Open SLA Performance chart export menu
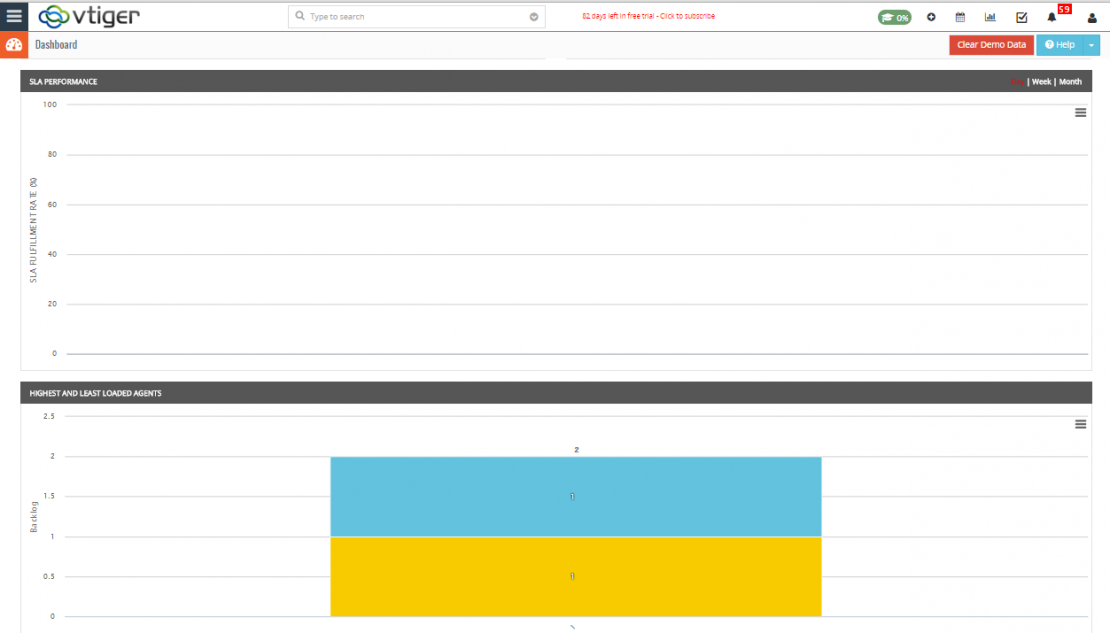Image resolution: width=1110 pixels, height=633 pixels. (1080, 113)
